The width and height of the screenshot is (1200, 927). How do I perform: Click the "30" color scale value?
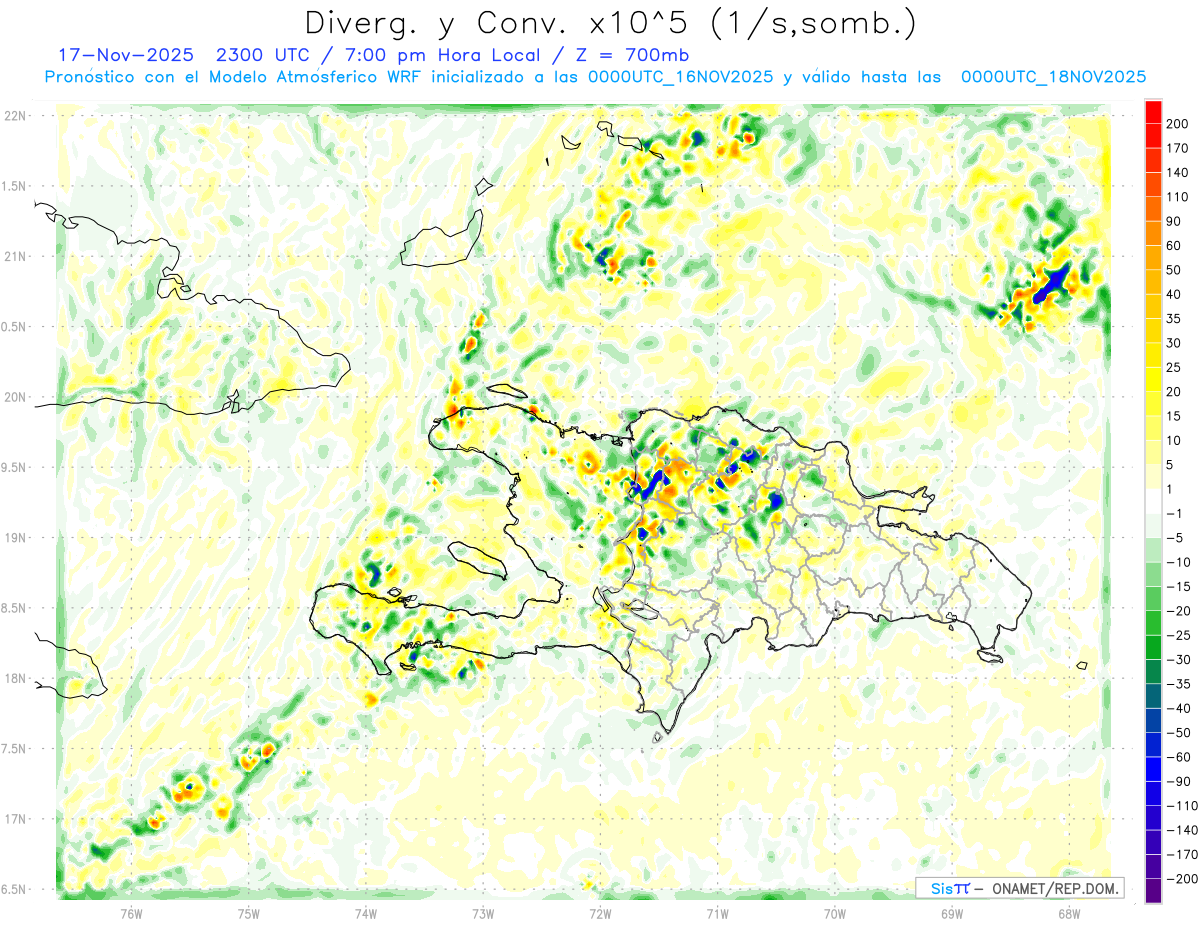(1174, 343)
